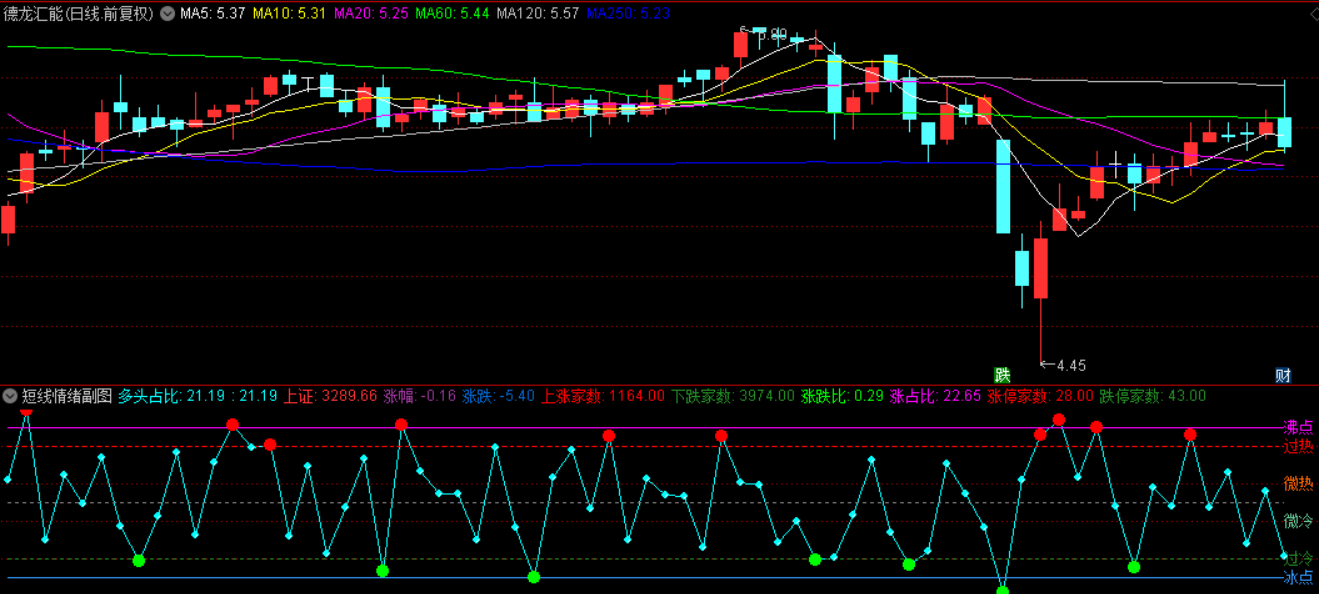The width and height of the screenshot is (1319, 594).
Task: Click the 4.45 low price annotation
Action: pos(1070,365)
